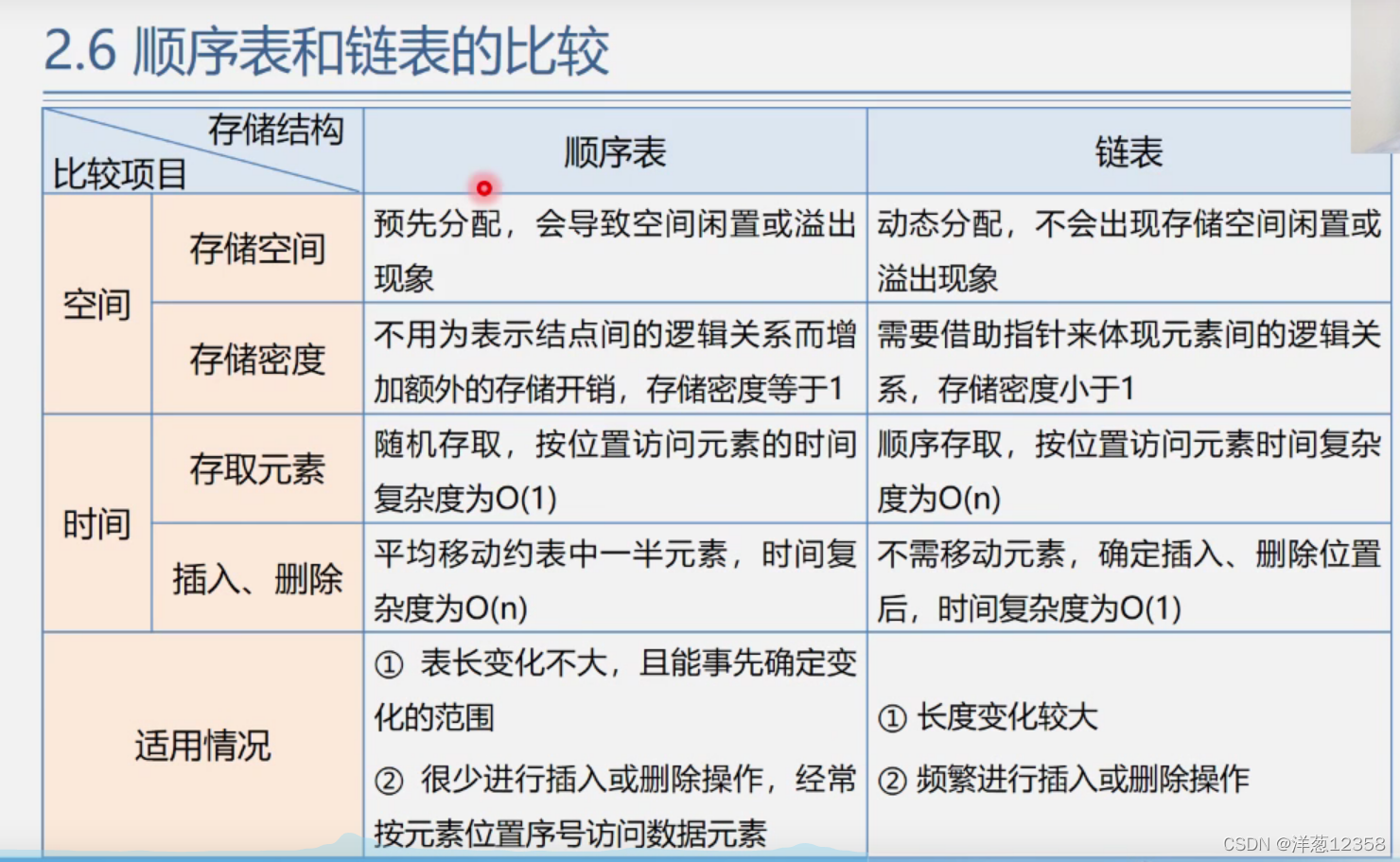Screen dimensions: 1400x862
Task: Select the '存储结构' header label
Action: [x=275, y=130]
